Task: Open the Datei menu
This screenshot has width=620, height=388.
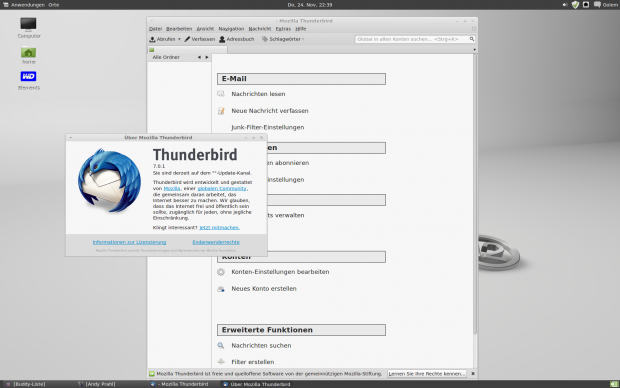Action: [x=155, y=29]
